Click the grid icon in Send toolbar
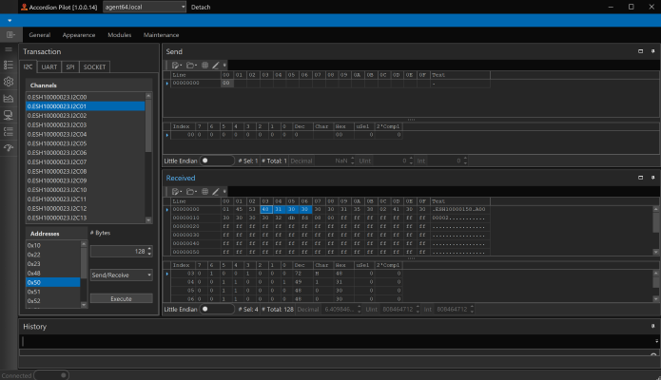Image resolution: width=661 pixels, height=380 pixels. [x=205, y=65]
